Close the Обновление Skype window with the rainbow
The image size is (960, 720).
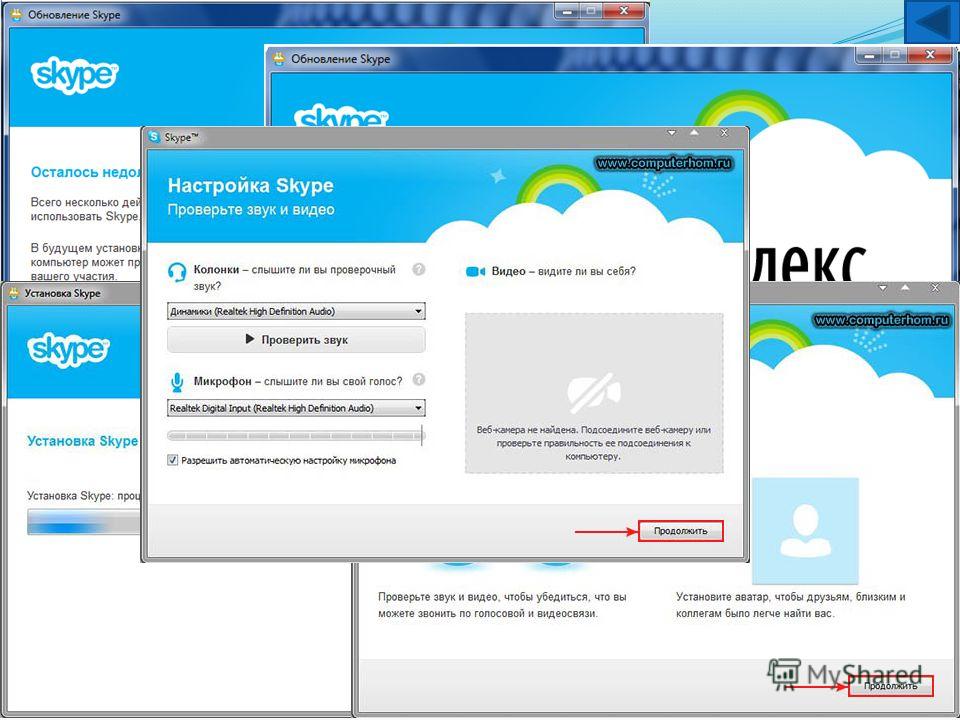pyautogui.click(x=930, y=56)
